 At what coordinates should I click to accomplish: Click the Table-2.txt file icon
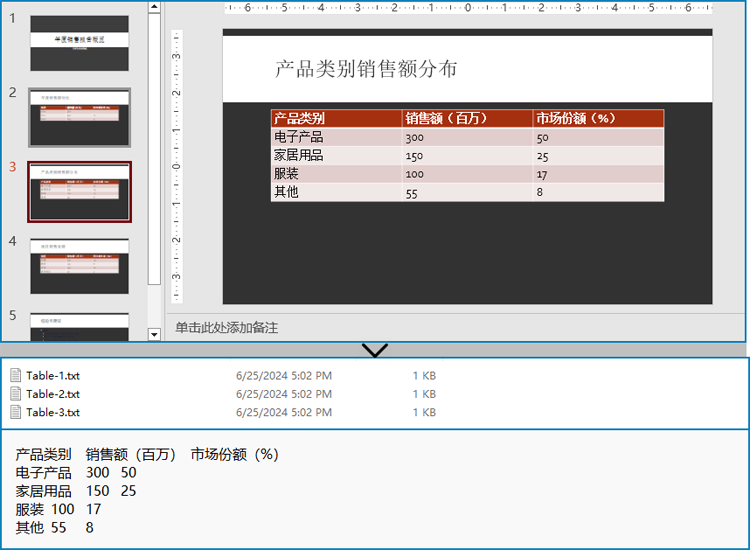point(16,394)
